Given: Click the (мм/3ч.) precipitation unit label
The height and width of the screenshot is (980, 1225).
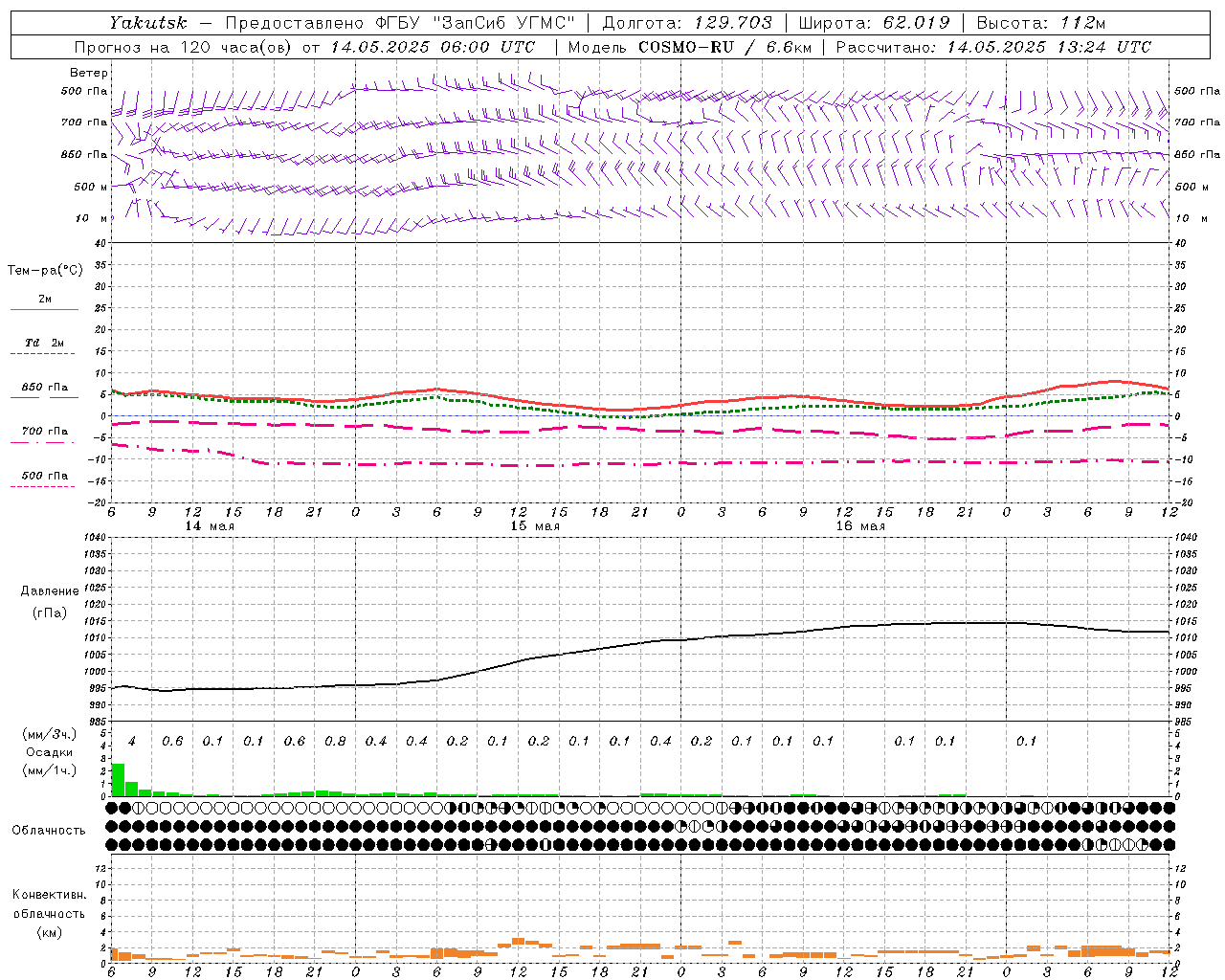Looking at the screenshot, I should (x=50, y=734).
